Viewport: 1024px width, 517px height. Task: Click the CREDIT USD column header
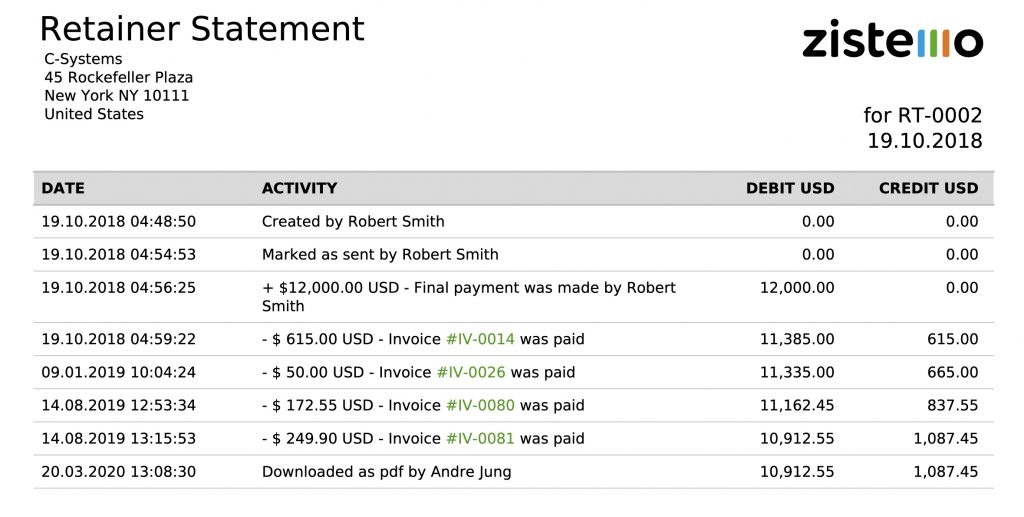pos(928,188)
